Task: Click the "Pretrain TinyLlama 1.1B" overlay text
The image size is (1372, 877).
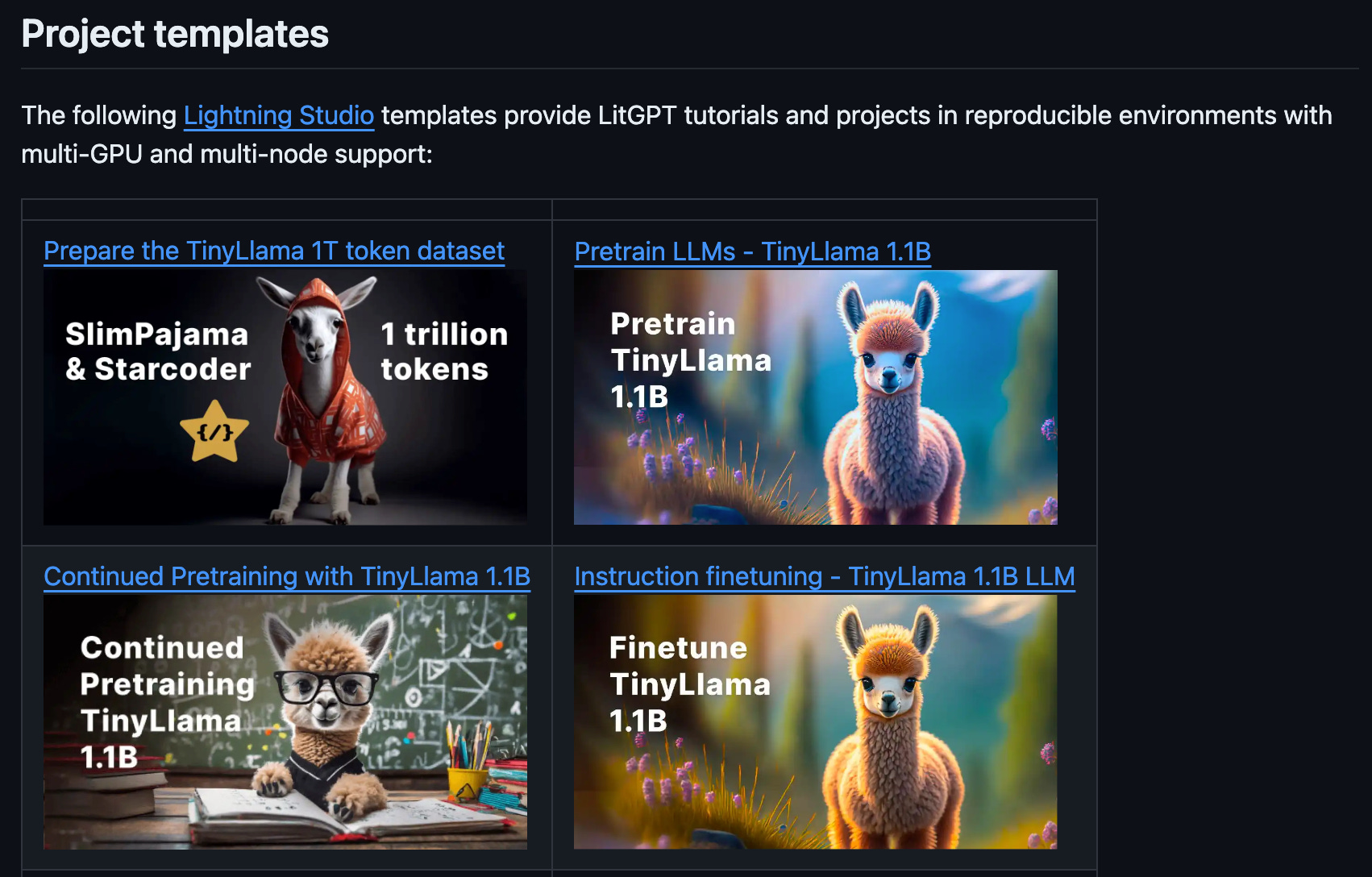Action: coord(691,360)
